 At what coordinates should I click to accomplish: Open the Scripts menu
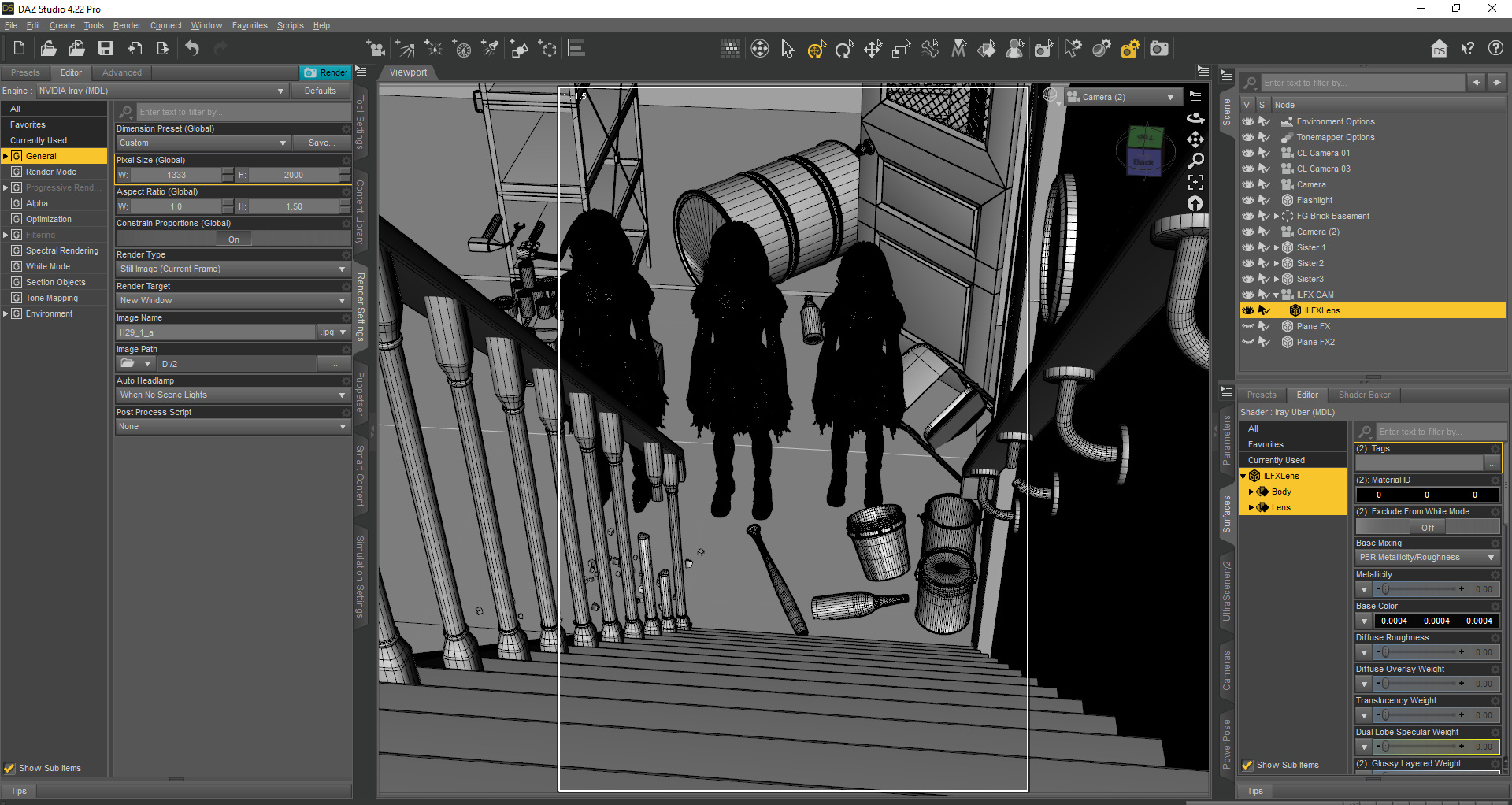(290, 25)
